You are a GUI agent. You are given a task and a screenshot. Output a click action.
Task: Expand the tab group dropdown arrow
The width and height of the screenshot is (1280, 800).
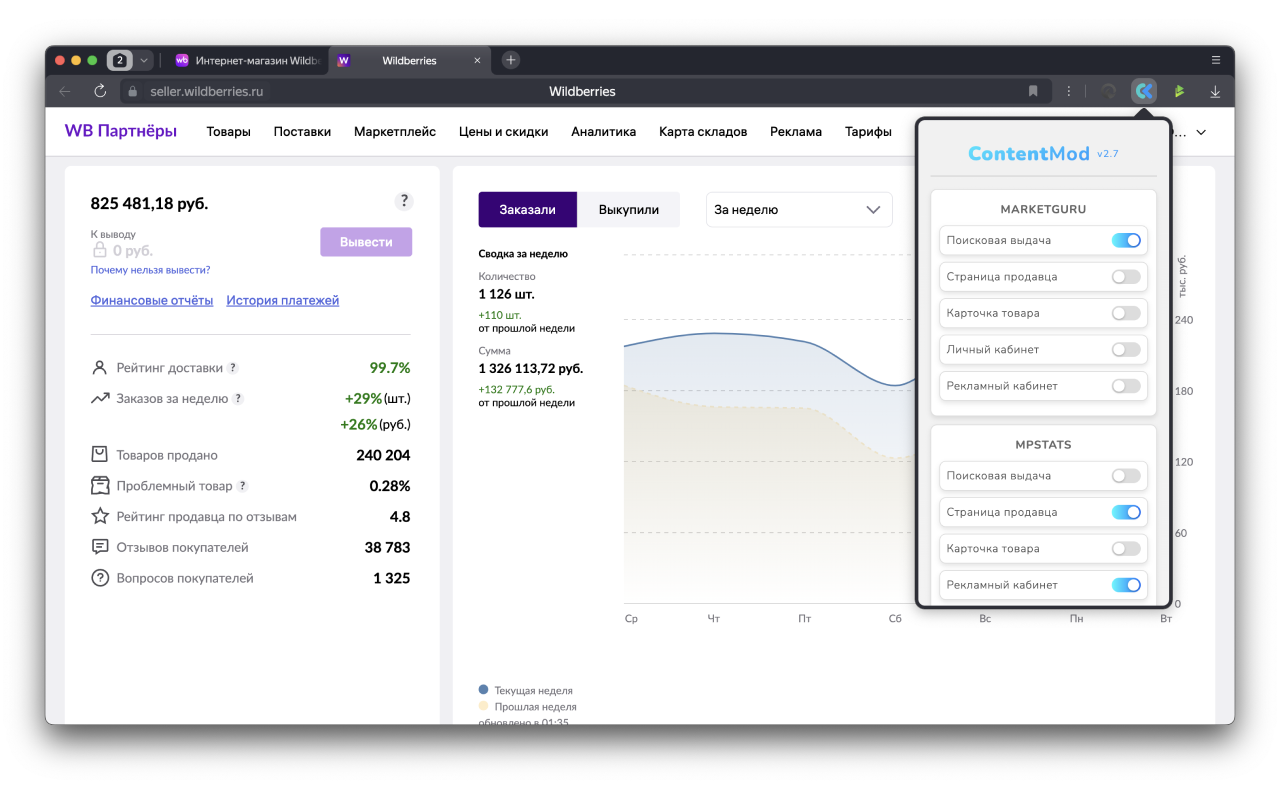[x=144, y=60]
